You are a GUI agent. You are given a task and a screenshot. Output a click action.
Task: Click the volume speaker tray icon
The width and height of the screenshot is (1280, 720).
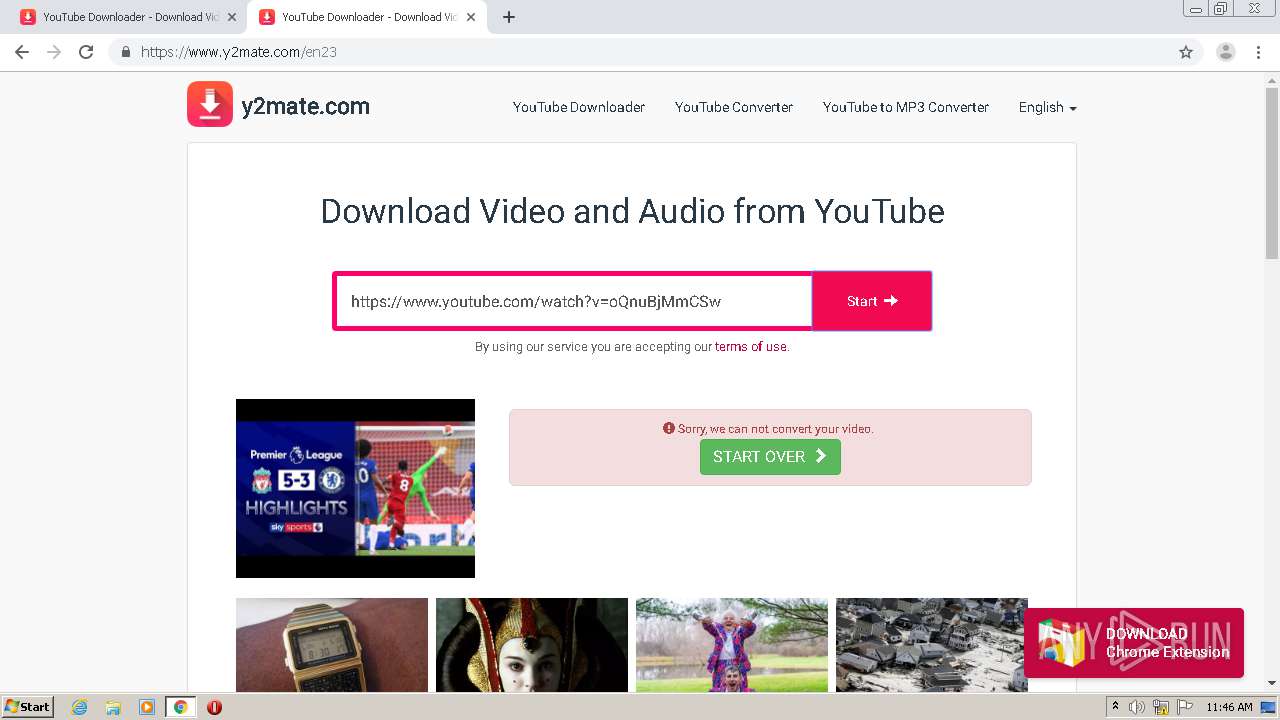[x=1137, y=707]
